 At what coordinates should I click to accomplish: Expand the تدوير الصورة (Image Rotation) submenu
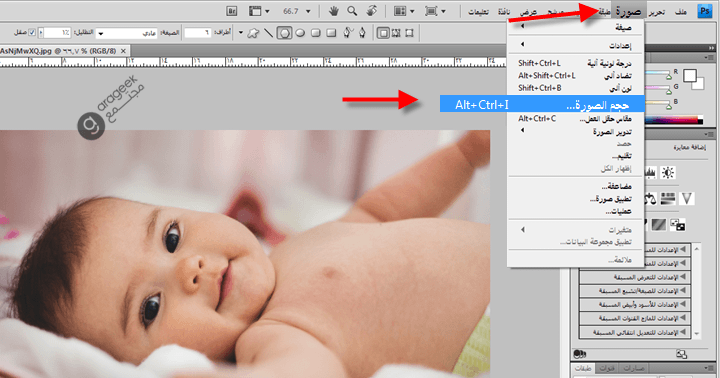(x=576, y=131)
